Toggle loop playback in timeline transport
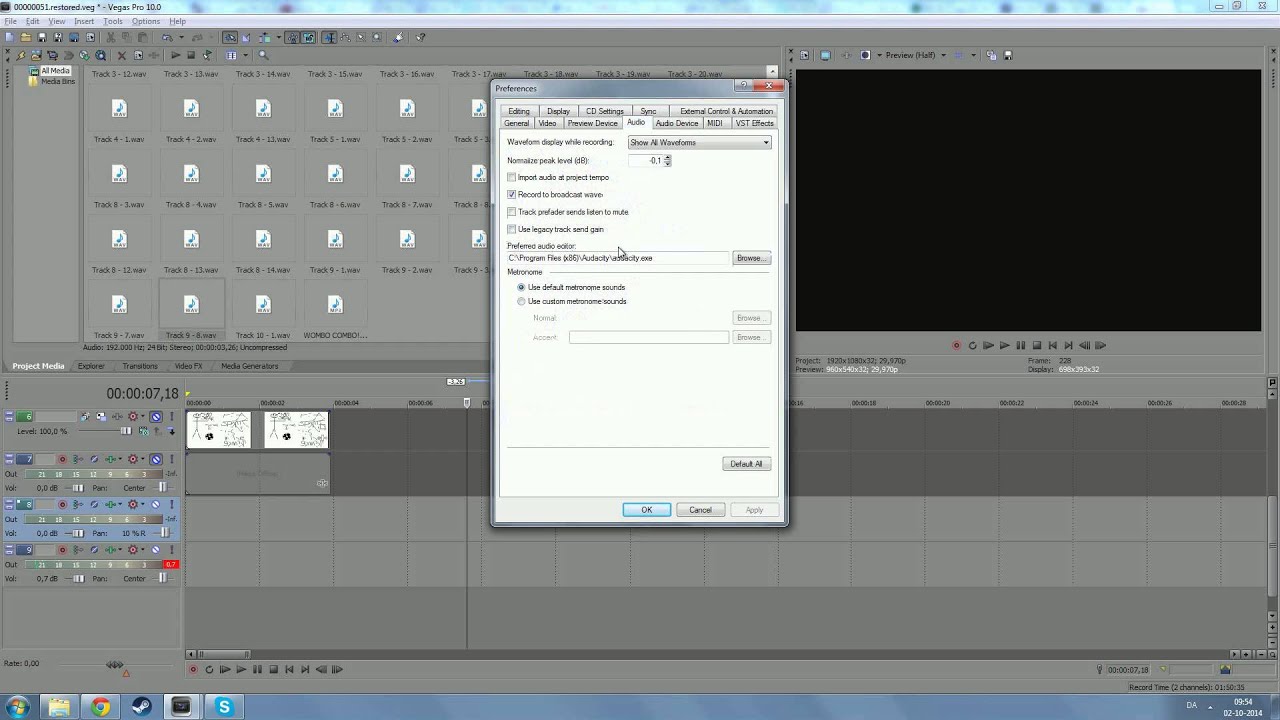This screenshot has height=720, width=1280. (x=209, y=670)
